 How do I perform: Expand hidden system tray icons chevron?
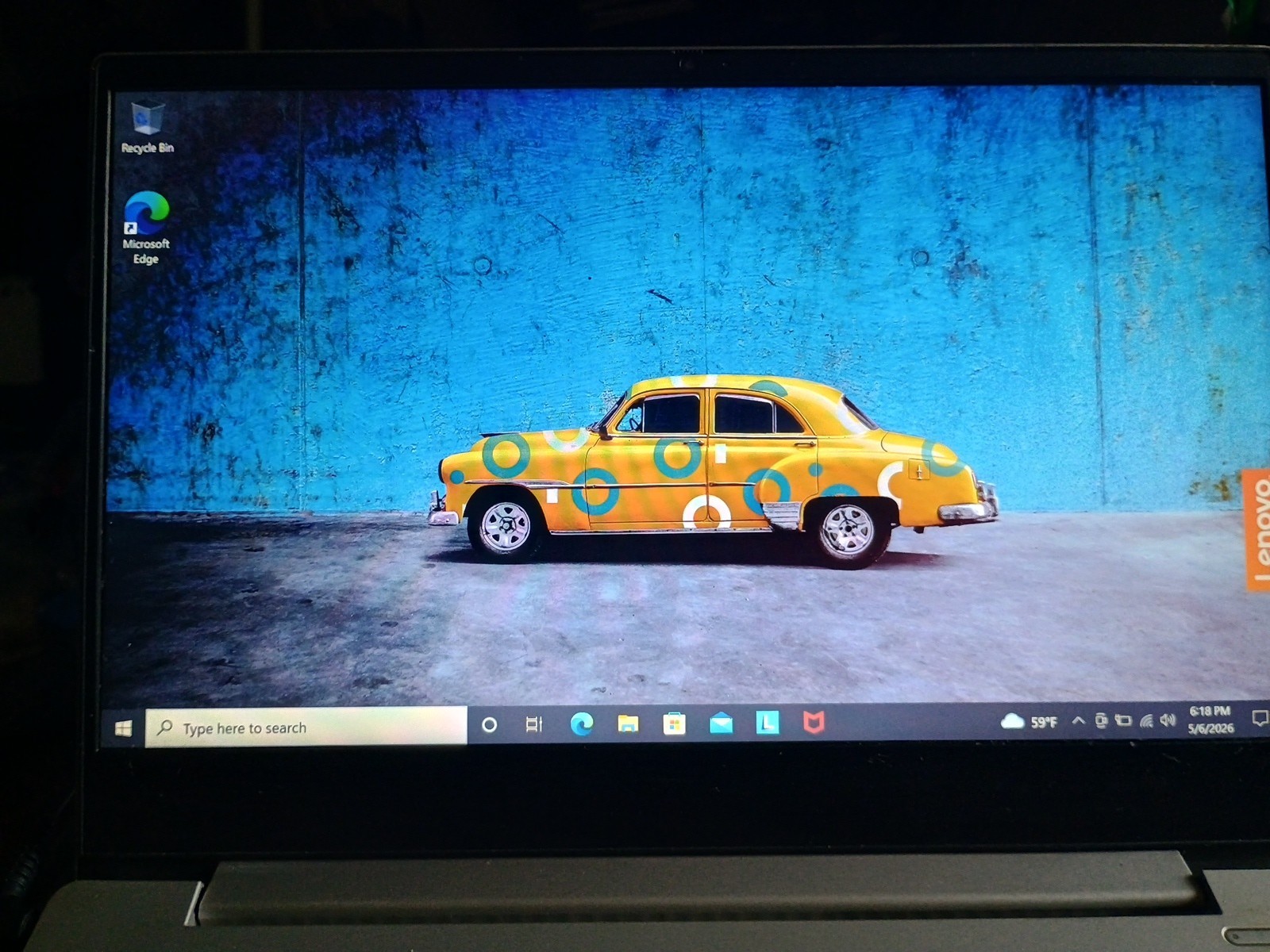click(x=1078, y=720)
